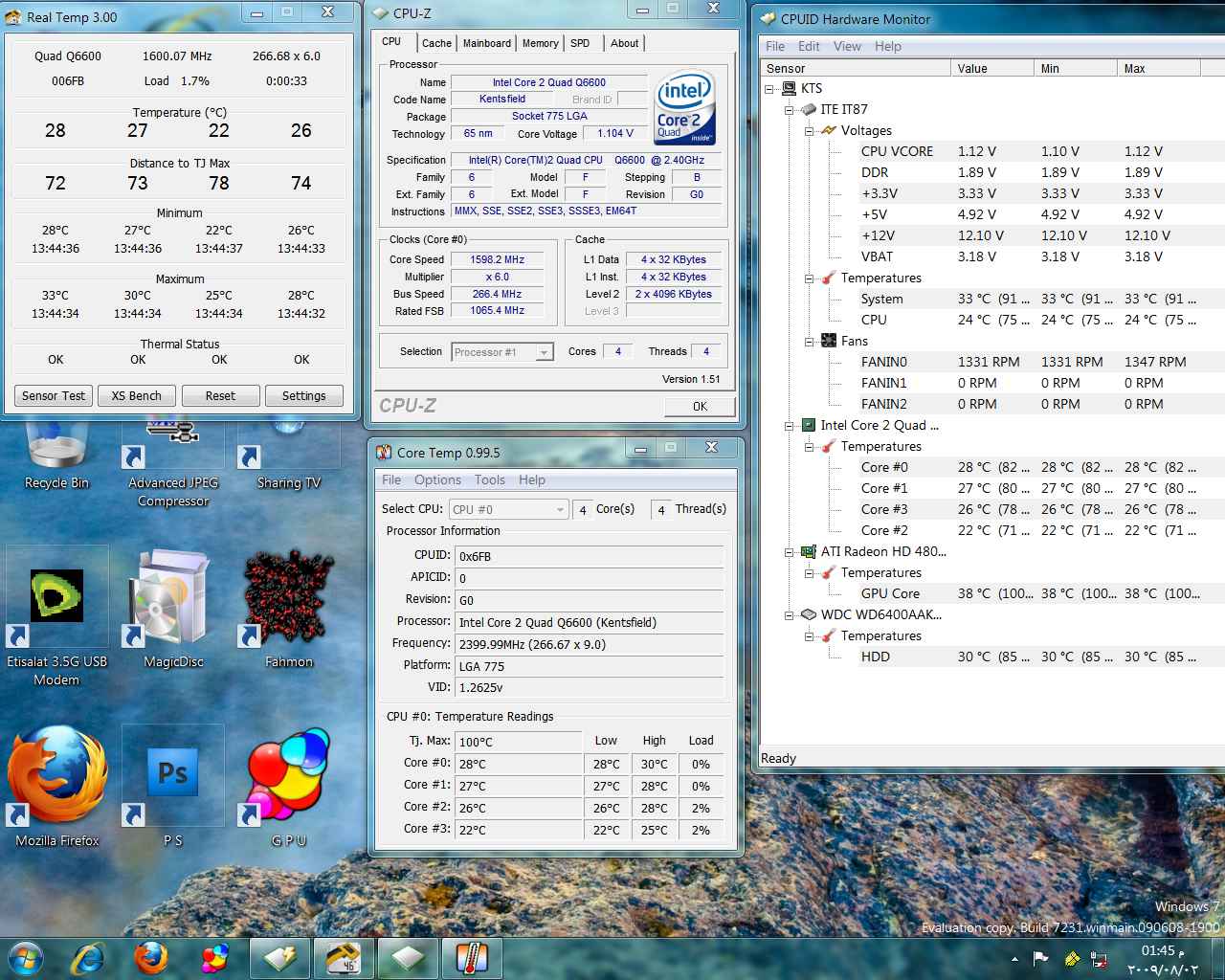Click the Value column header in HWMonitor
Image resolution: width=1225 pixels, height=980 pixels.
992,68
